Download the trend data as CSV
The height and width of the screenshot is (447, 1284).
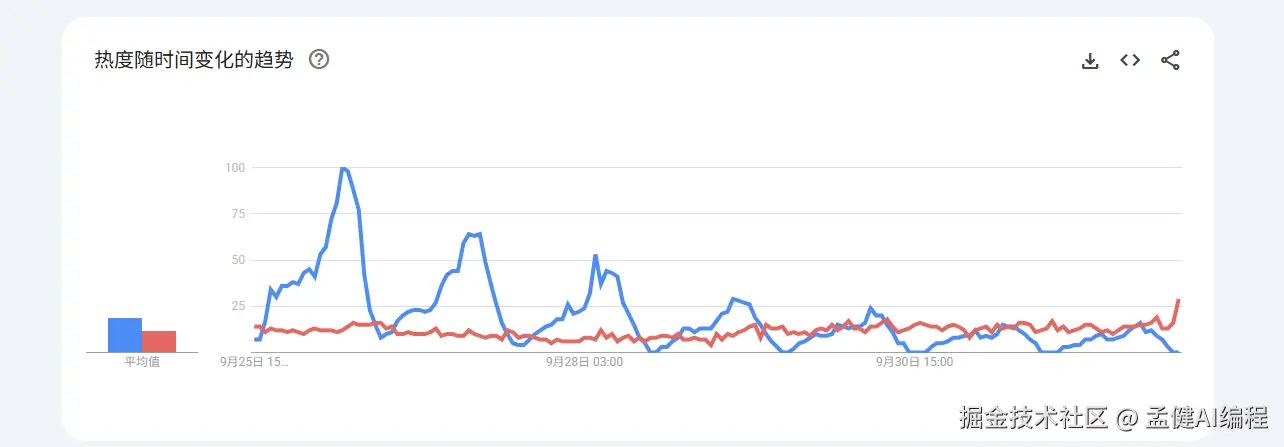click(x=1090, y=61)
